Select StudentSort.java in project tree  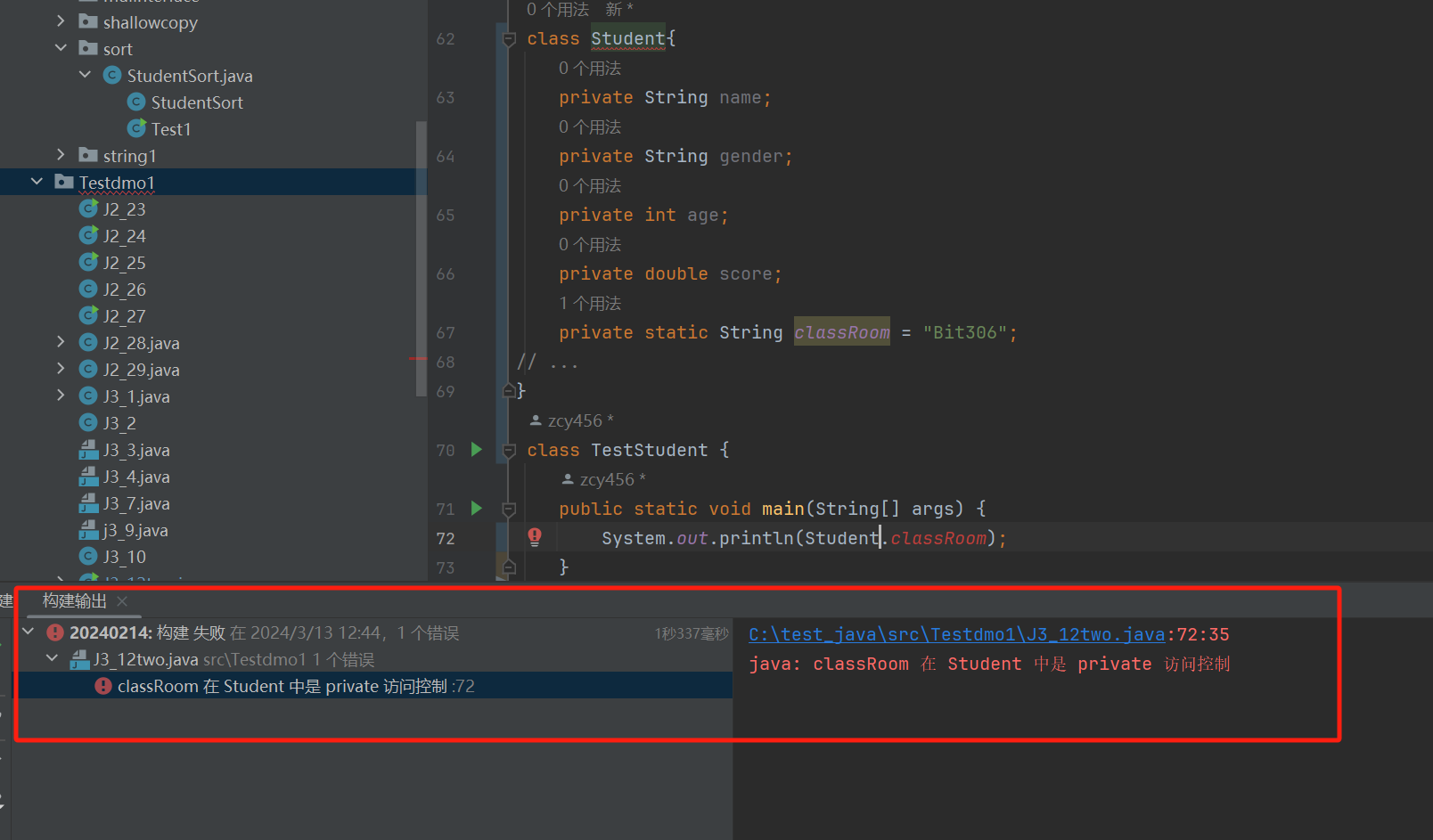190,76
